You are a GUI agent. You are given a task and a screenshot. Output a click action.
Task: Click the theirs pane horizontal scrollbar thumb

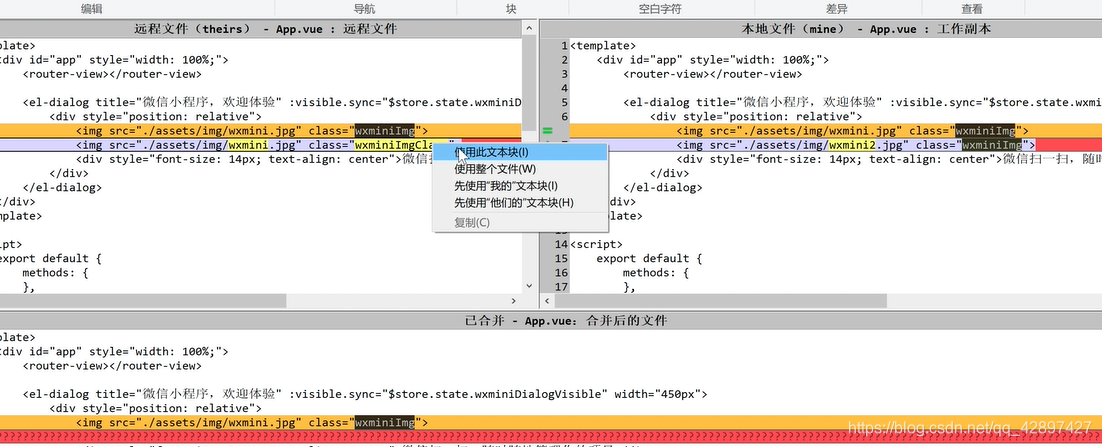click(x=143, y=301)
